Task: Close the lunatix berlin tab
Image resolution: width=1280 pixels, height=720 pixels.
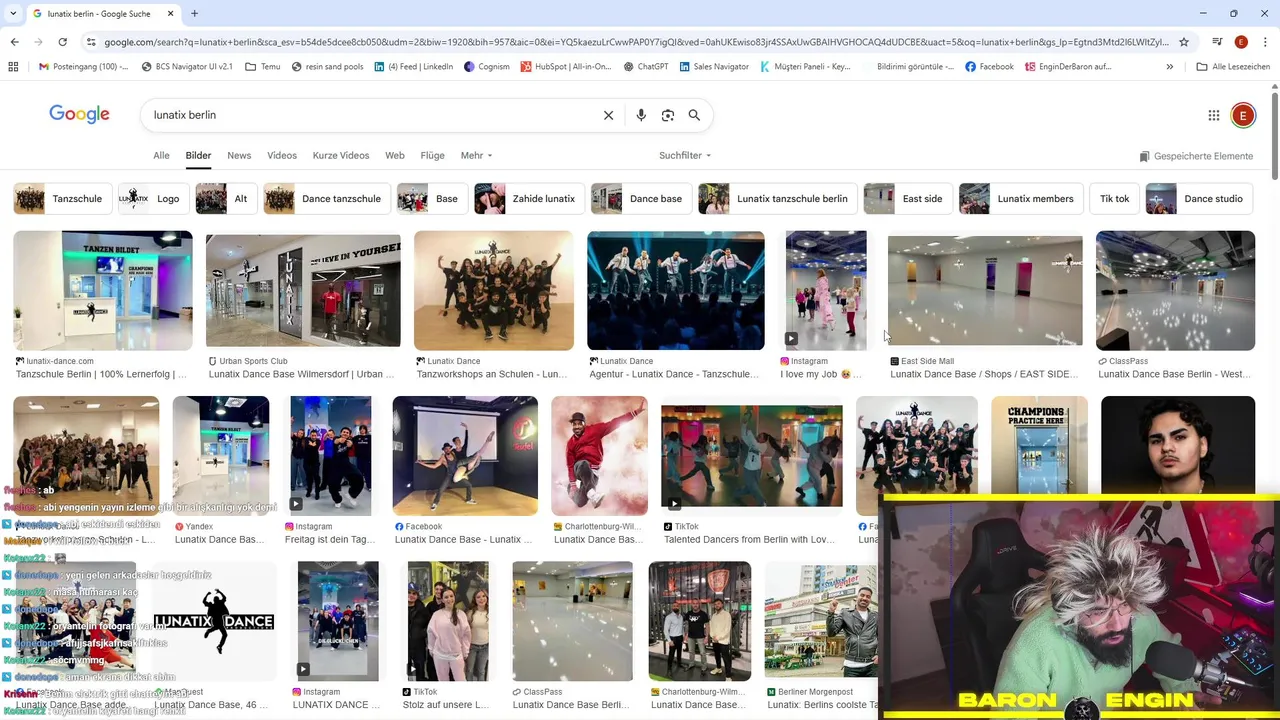Action: pos(171,14)
